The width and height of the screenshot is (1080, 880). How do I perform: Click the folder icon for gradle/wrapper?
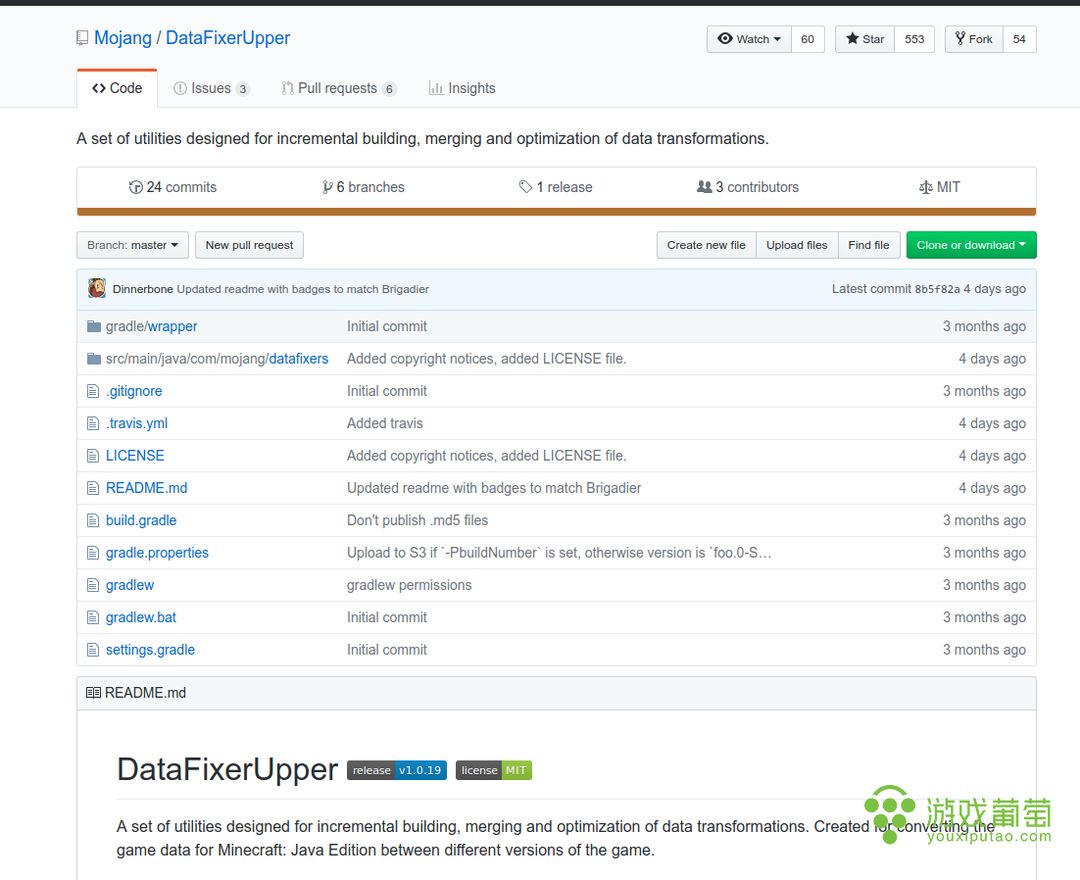tap(94, 326)
